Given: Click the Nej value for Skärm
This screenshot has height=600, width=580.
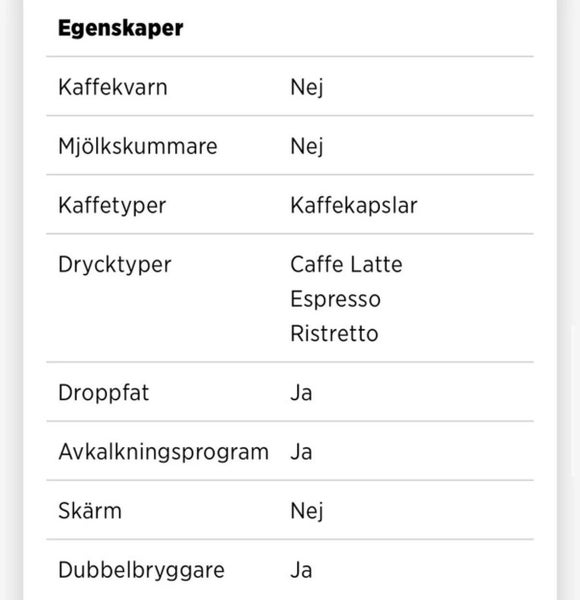Looking at the screenshot, I should (307, 511).
